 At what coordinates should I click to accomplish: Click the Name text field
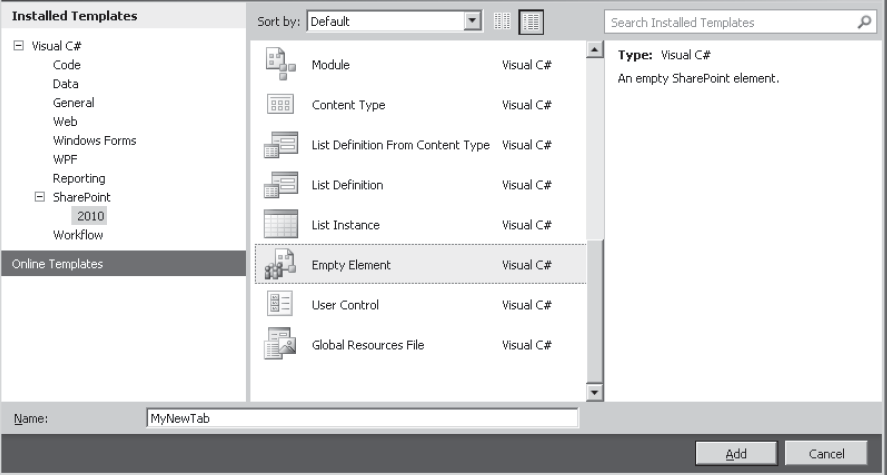click(361, 419)
